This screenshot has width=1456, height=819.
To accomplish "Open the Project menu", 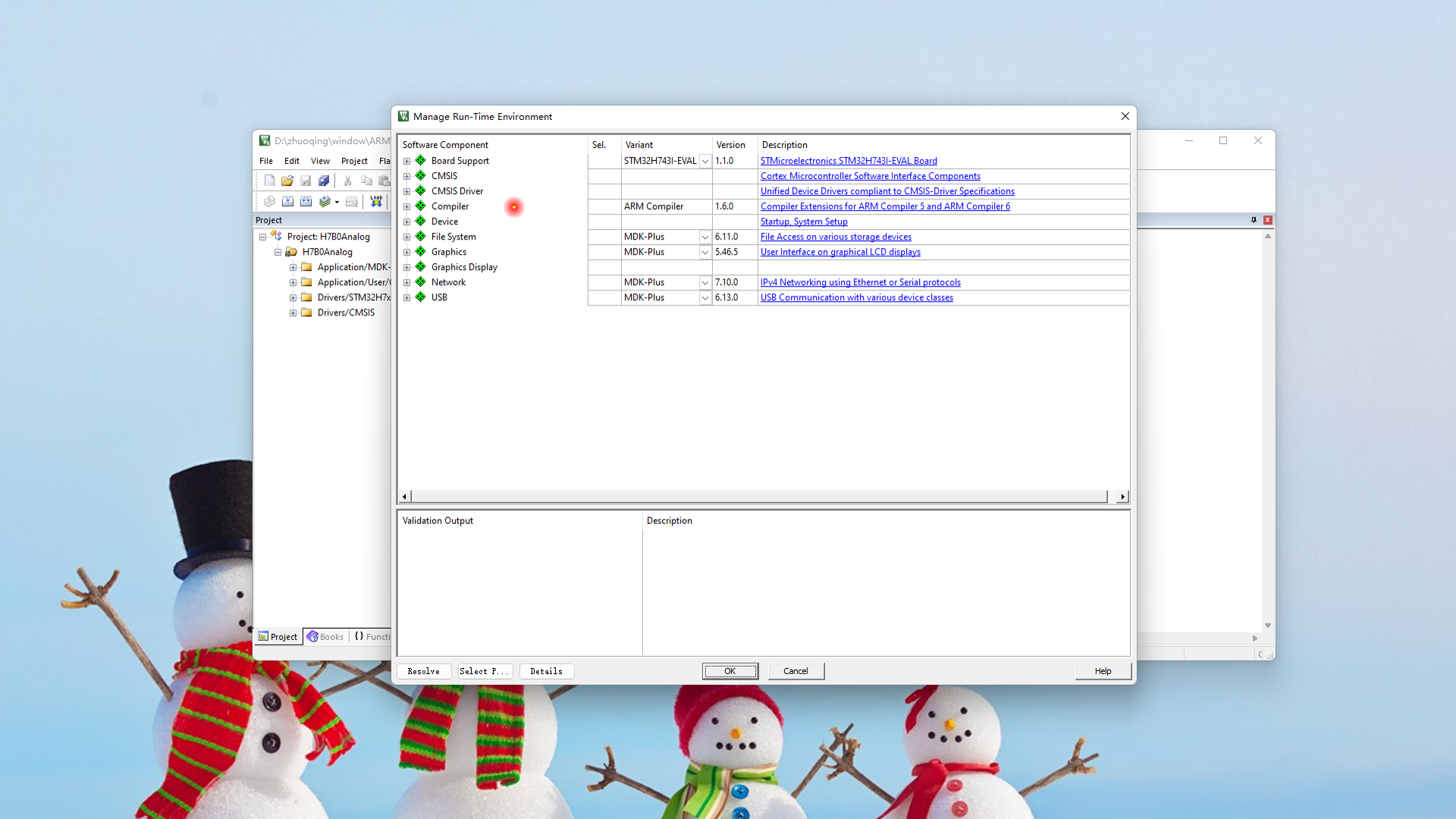I will (354, 161).
